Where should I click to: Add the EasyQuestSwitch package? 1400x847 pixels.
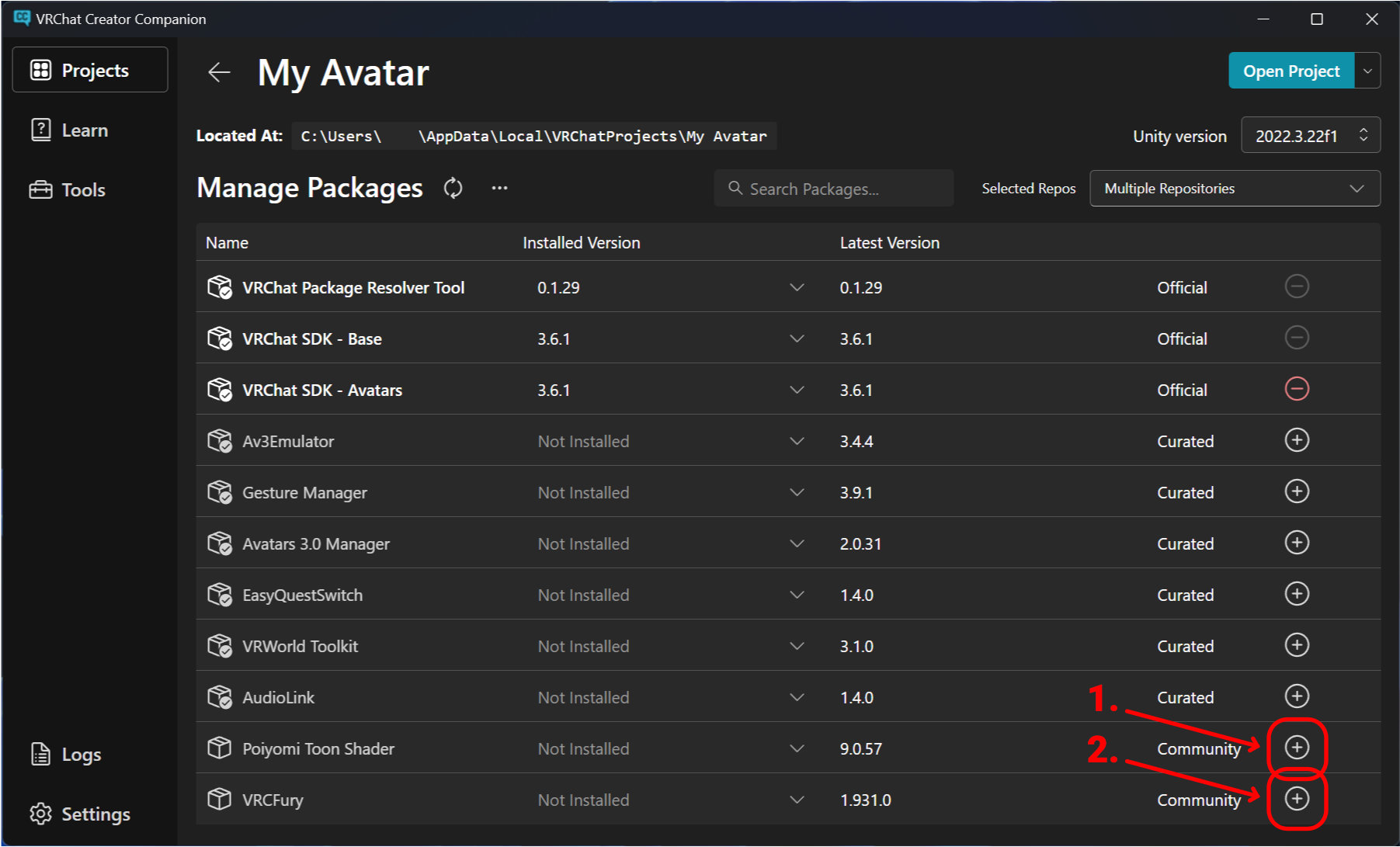point(1297,594)
